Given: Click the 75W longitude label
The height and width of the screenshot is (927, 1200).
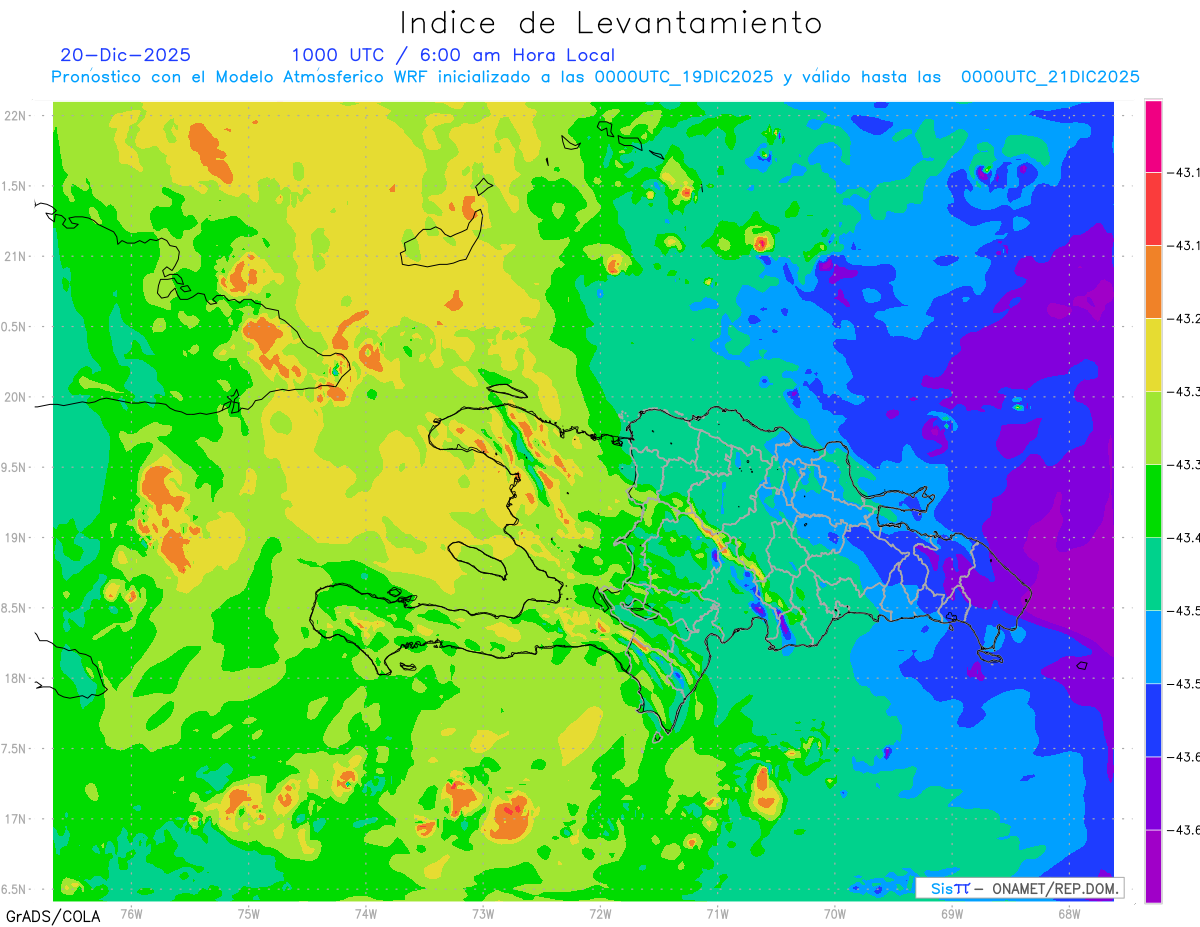Looking at the screenshot, I should [249, 913].
